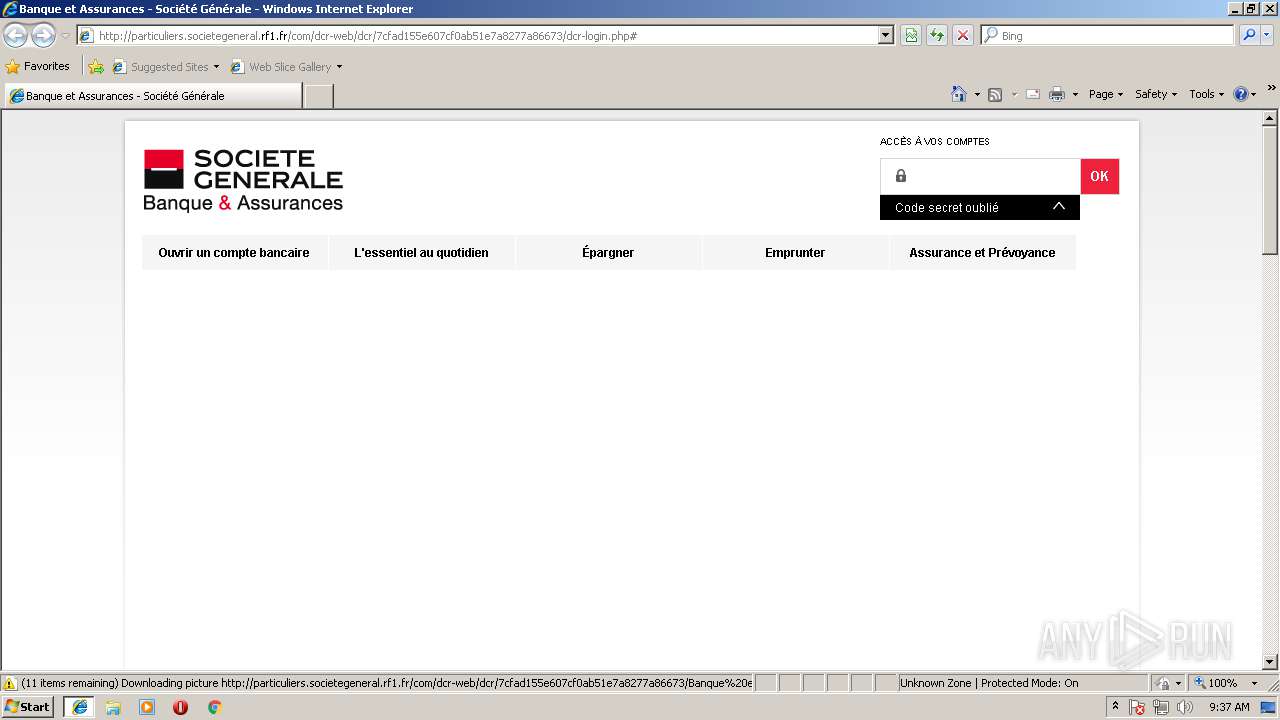Open search provider dropdown arrow
The width and height of the screenshot is (1280, 720).
point(1267,36)
